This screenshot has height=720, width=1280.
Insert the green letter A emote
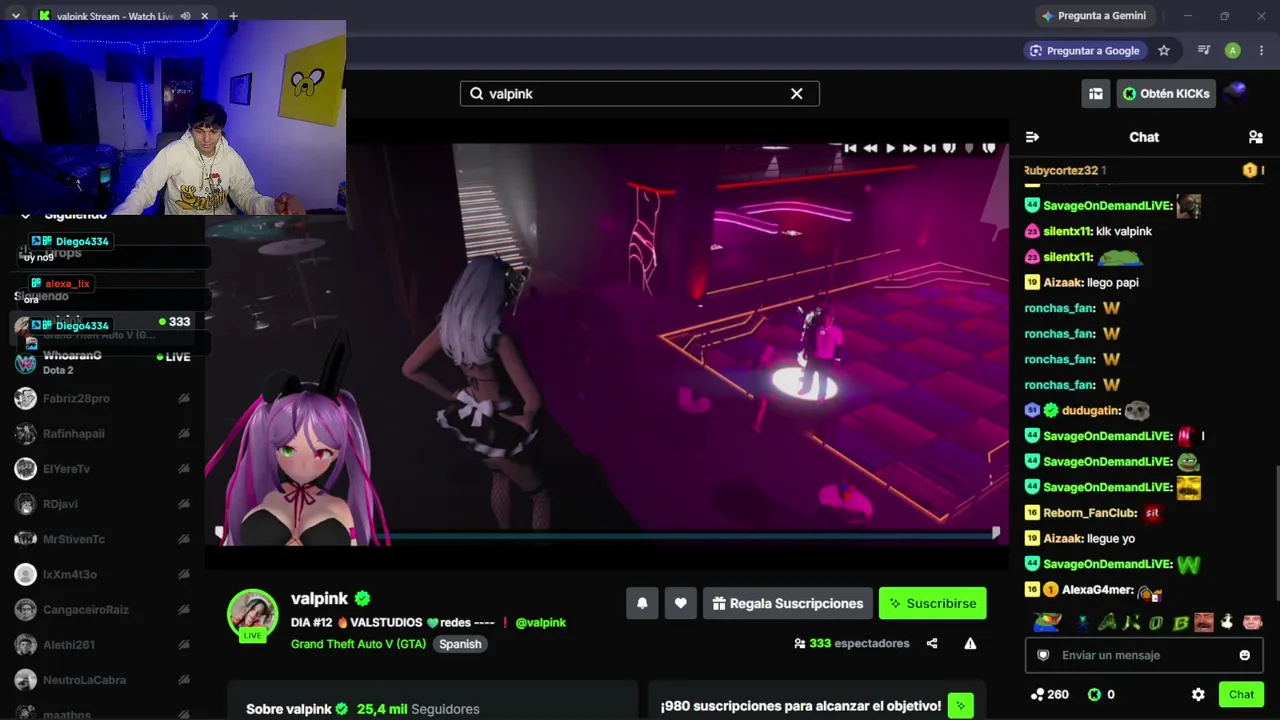1107,623
